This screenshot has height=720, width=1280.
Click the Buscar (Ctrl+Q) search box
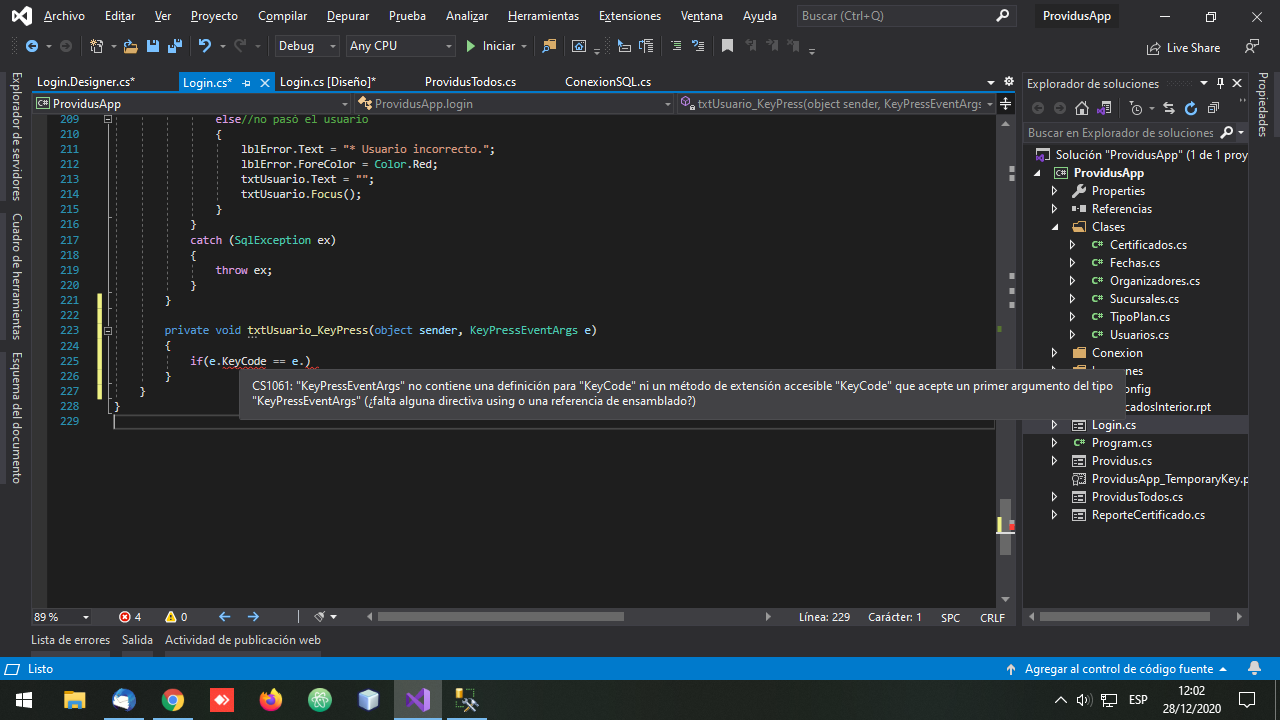click(x=905, y=16)
